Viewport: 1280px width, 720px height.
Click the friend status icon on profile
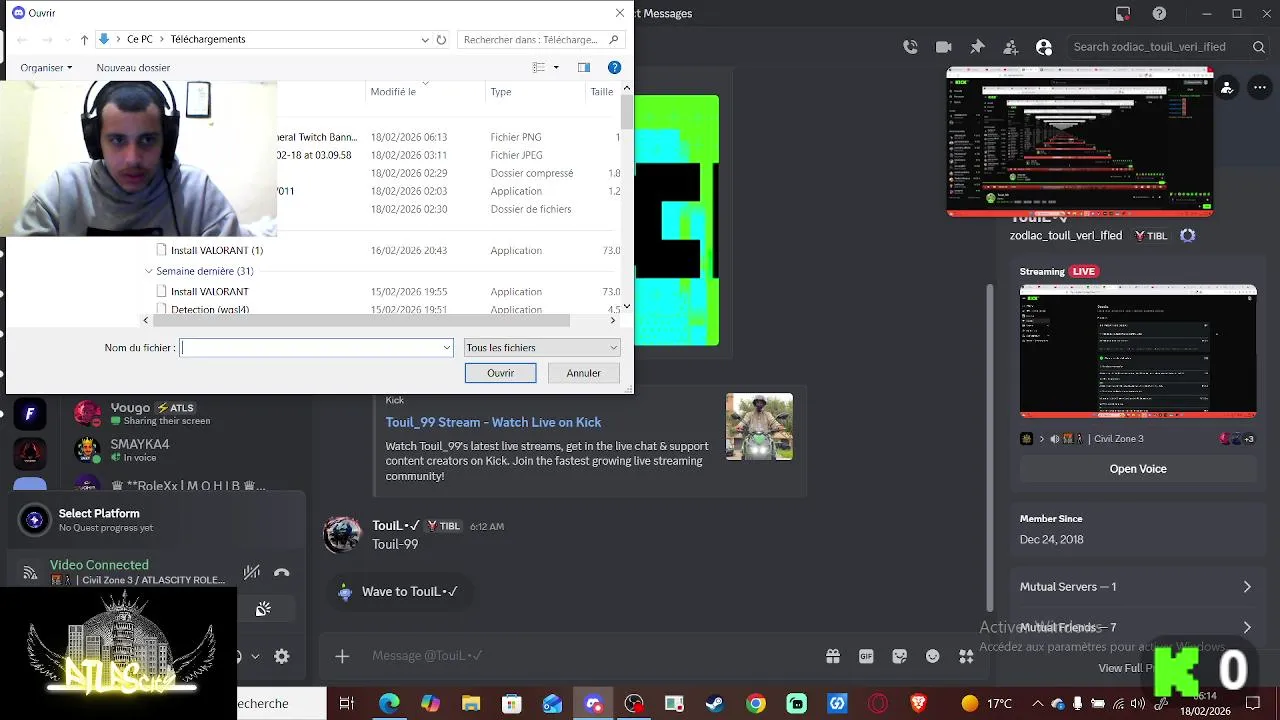tap(1228, 88)
